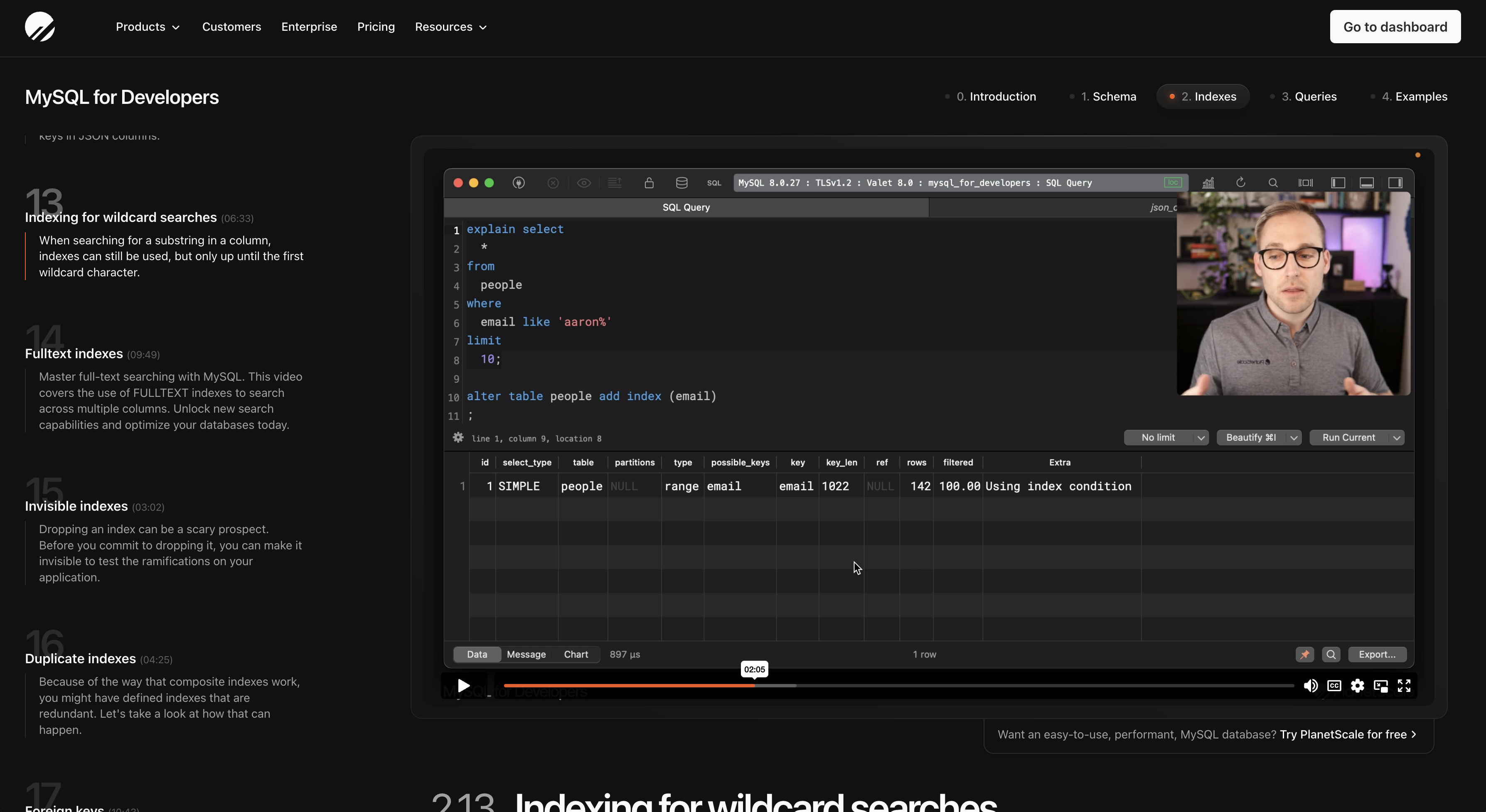Click the lock icon in toolbar

649,183
